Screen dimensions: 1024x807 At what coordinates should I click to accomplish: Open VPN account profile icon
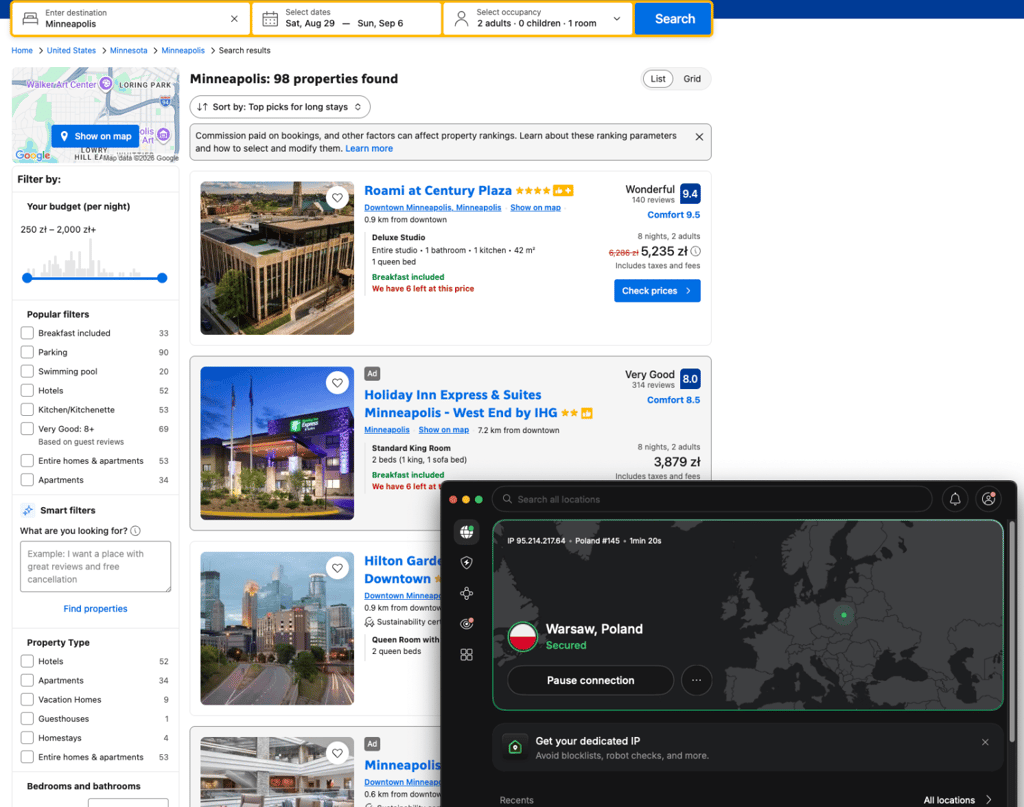pyautogui.click(x=989, y=499)
